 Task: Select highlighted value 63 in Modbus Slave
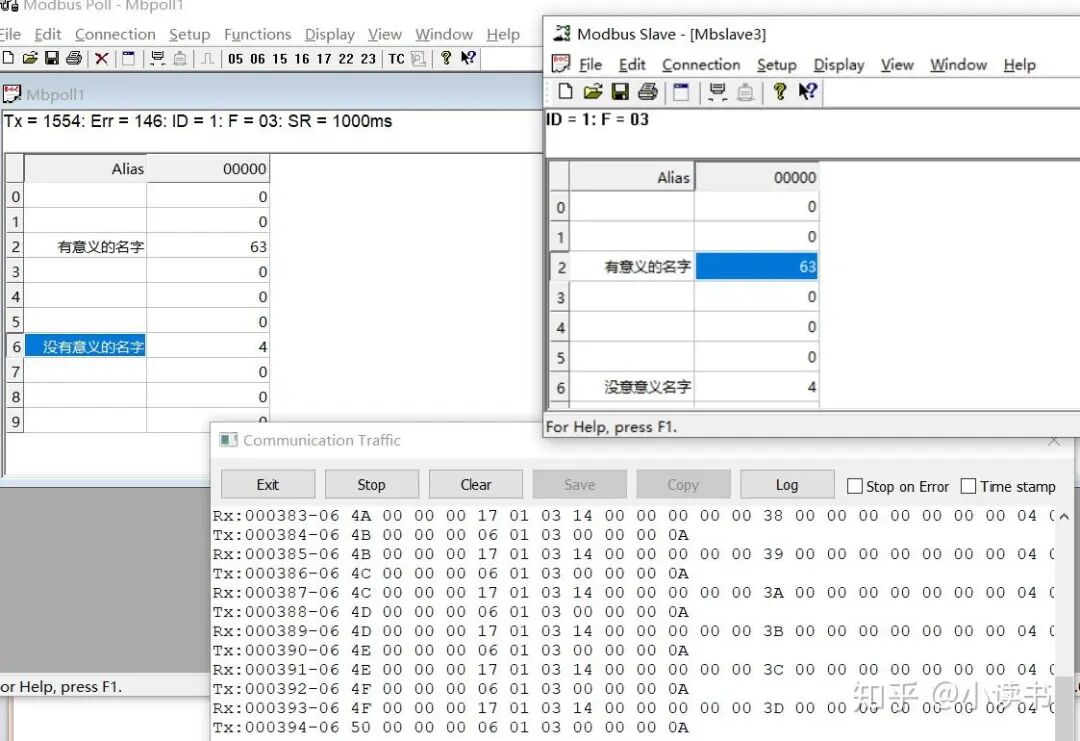click(756, 267)
